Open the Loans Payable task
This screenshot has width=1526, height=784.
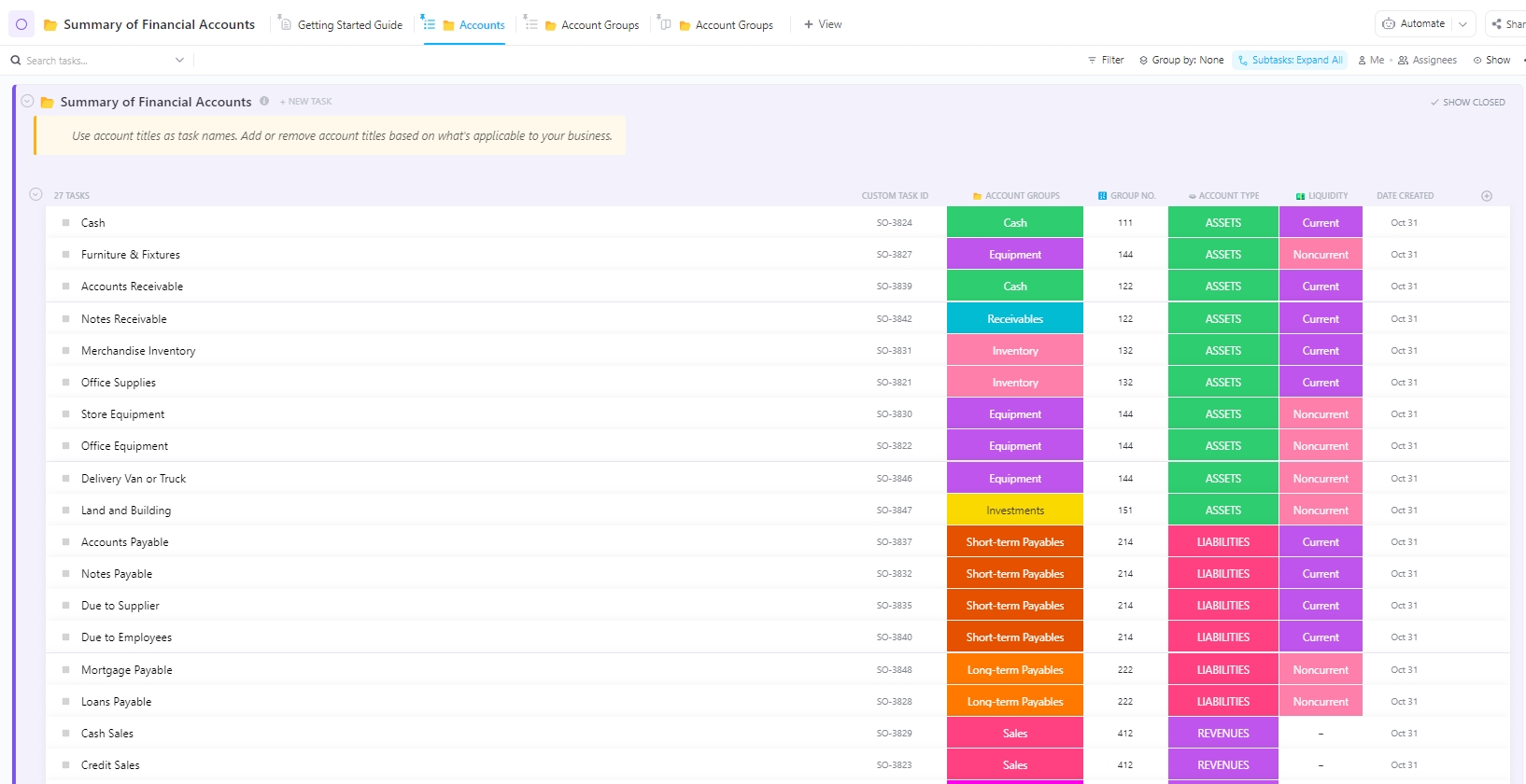pyautogui.click(x=116, y=702)
